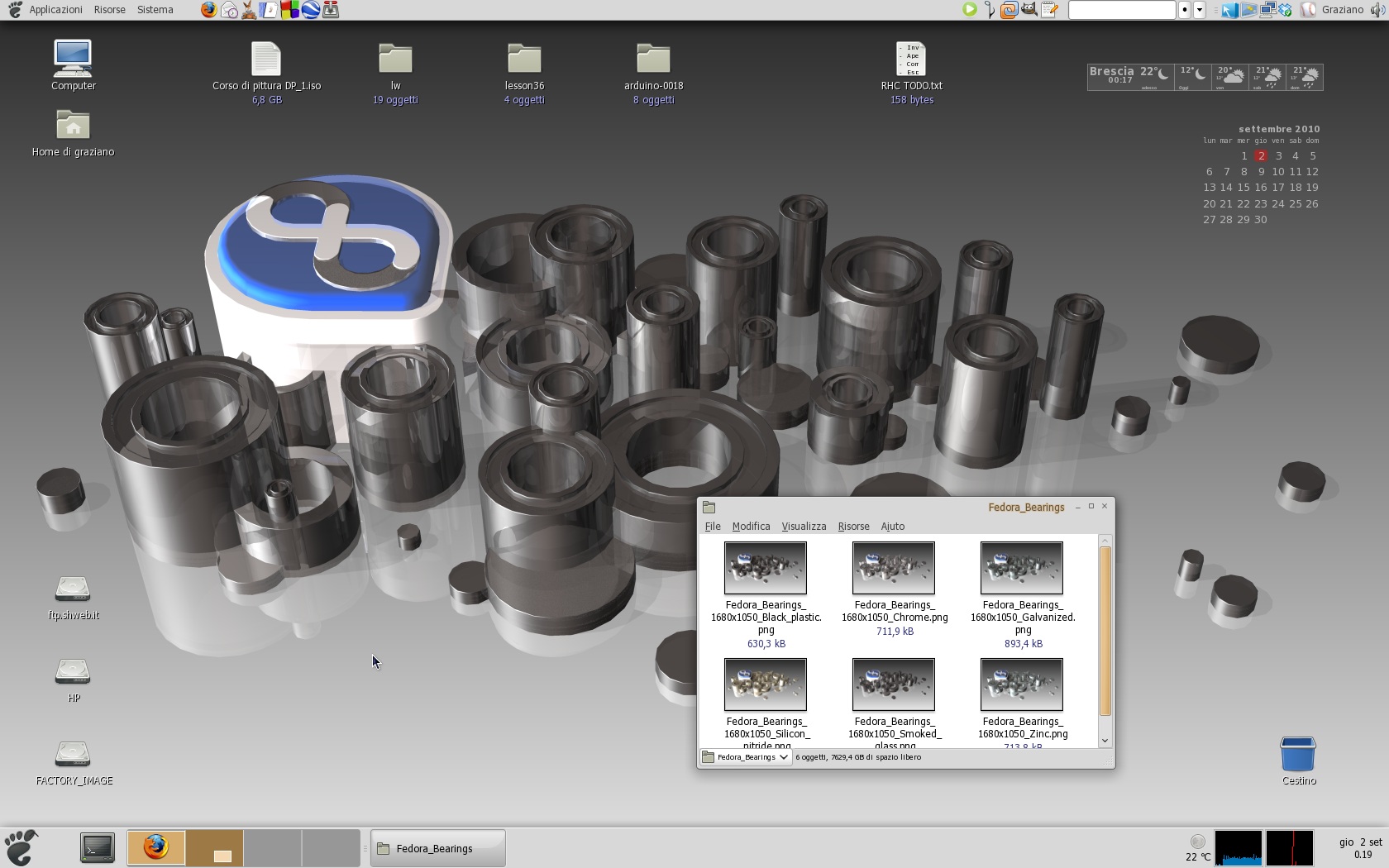1389x868 pixels.
Task: Click the blue cursor arrow panel icon
Action: (x=1229, y=10)
